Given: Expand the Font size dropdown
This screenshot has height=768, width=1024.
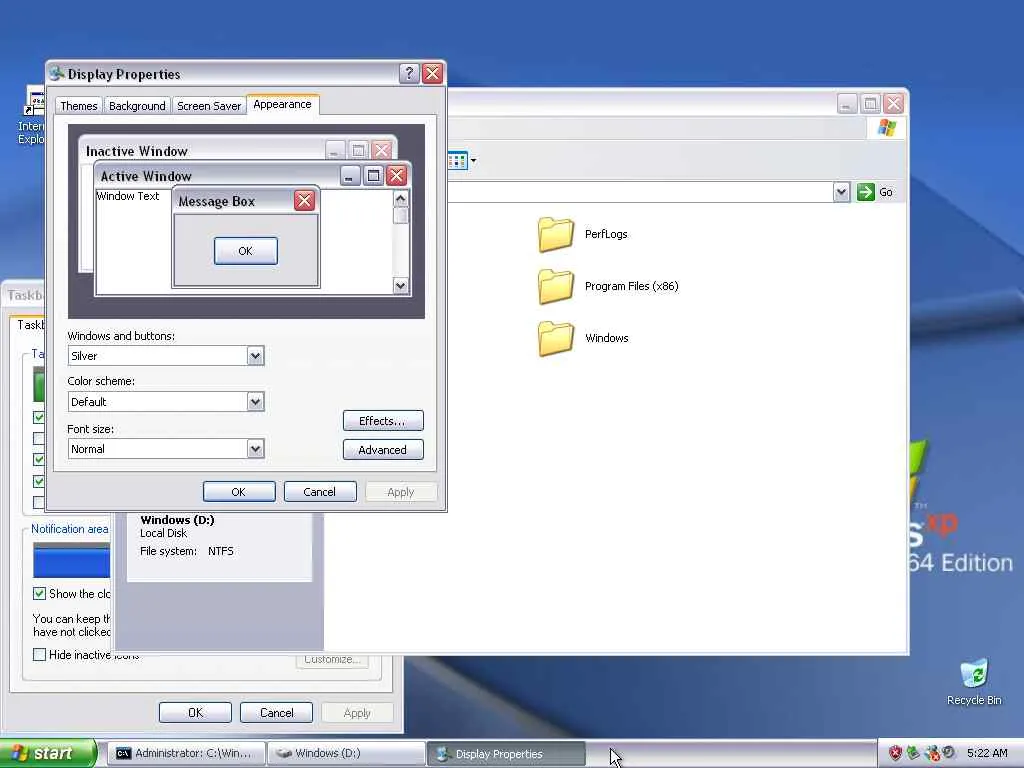Looking at the screenshot, I should [x=255, y=449].
